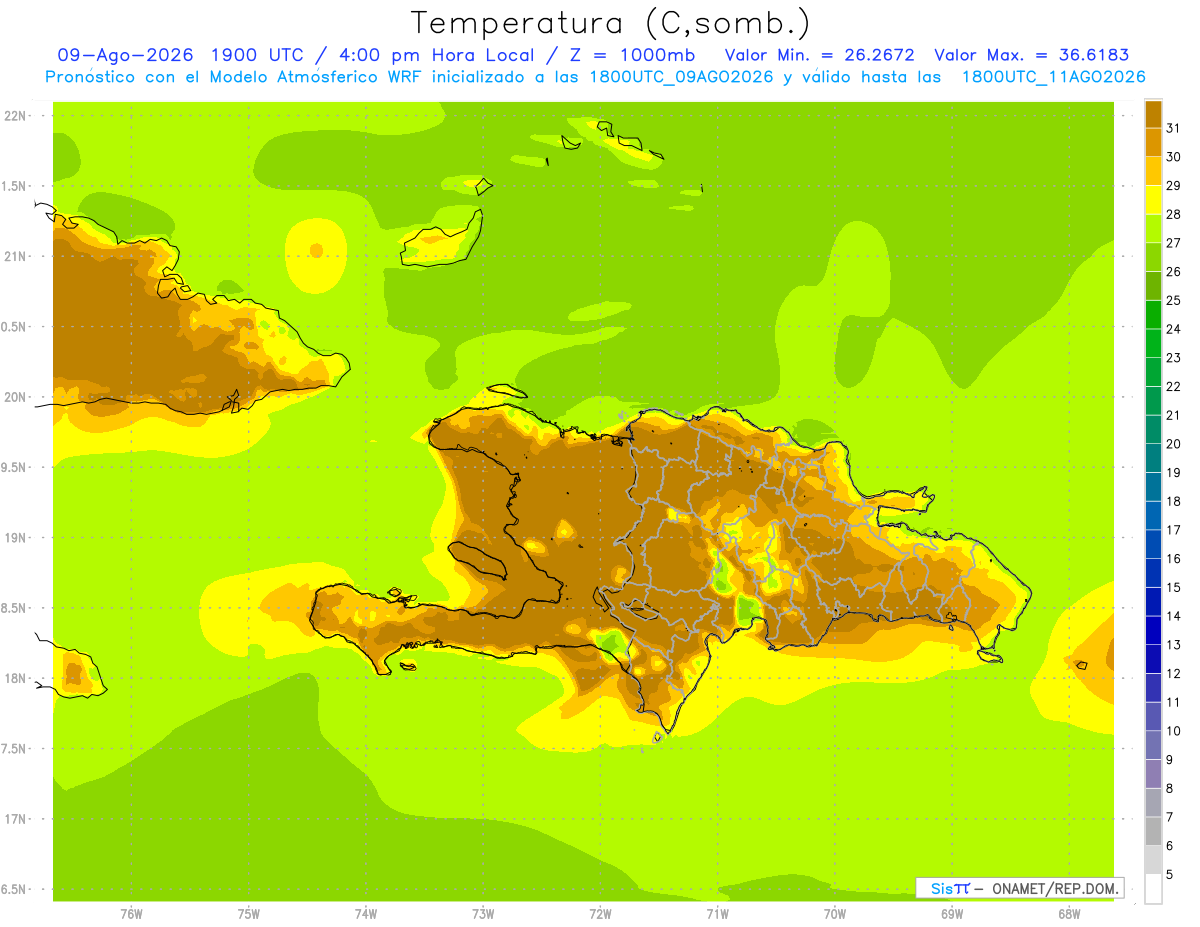The image size is (1200, 927).
Task: Click the longitude label "68W"
Action: (x=1069, y=914)
